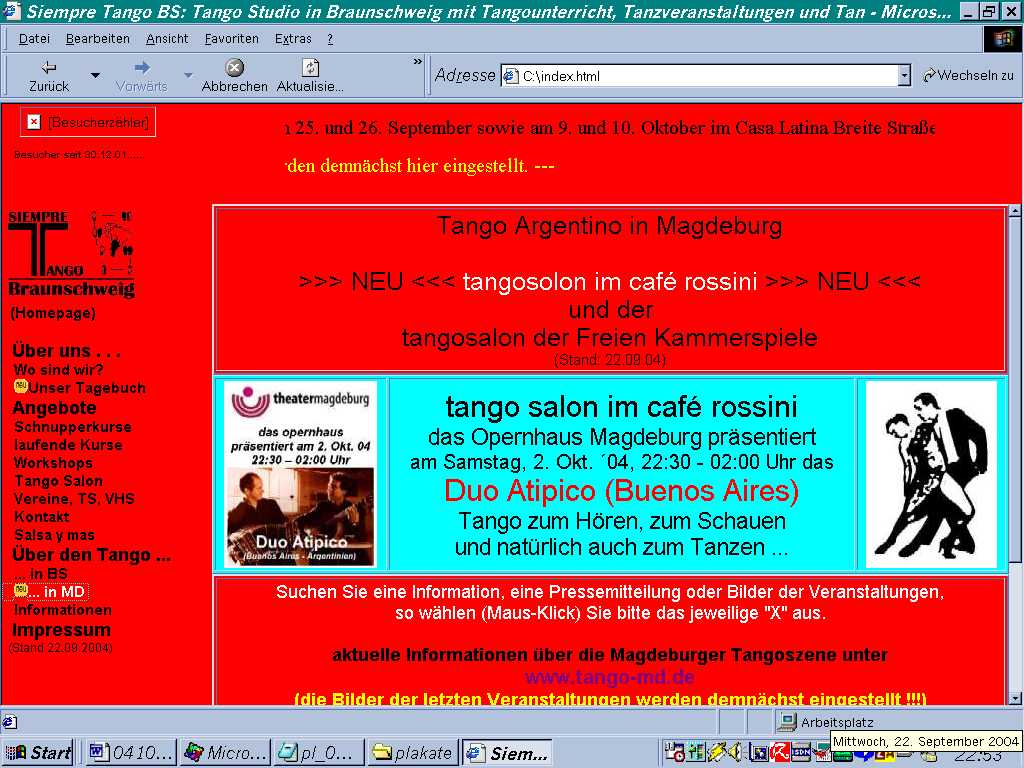
Task: Go to laufende Kurse
Action: [x=68, y=445]
